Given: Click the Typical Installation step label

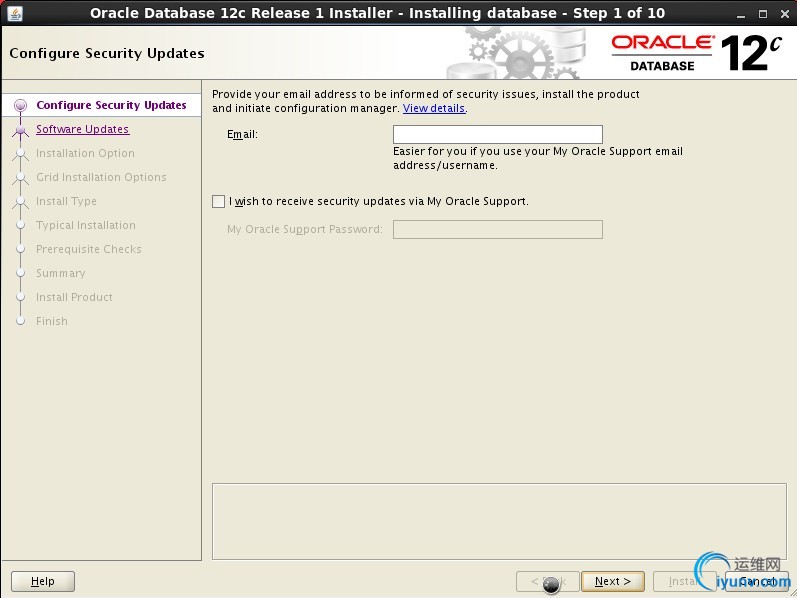Looking at the screenshot, I should tap(86, 225).
